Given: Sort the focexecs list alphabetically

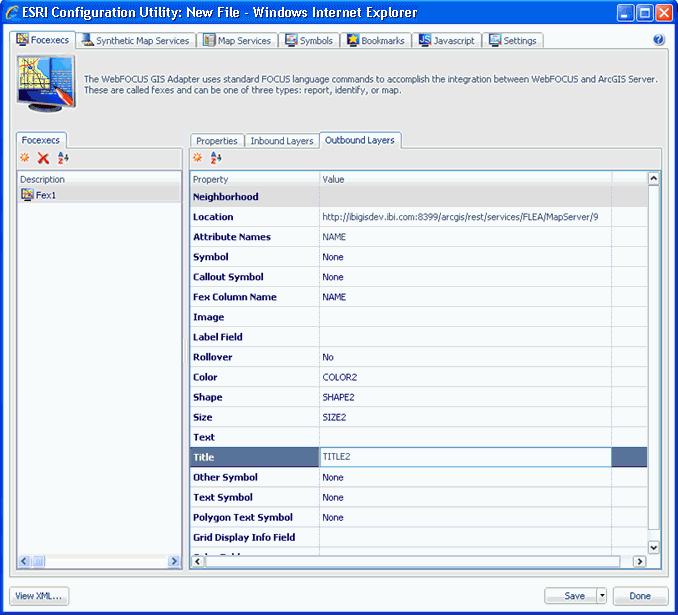Looking at the screenshot, I should tap(63, 158).
